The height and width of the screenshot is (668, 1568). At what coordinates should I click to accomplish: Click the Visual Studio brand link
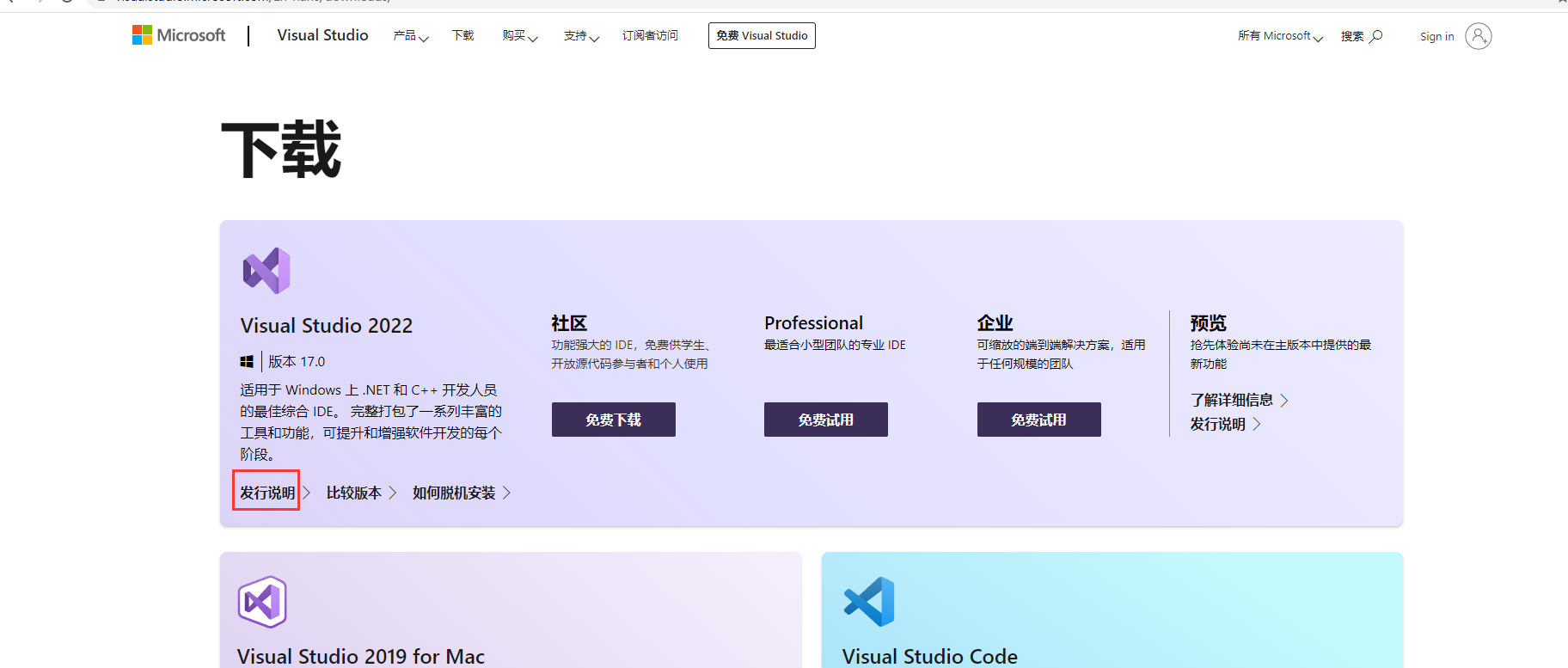(x=322, y=35)
